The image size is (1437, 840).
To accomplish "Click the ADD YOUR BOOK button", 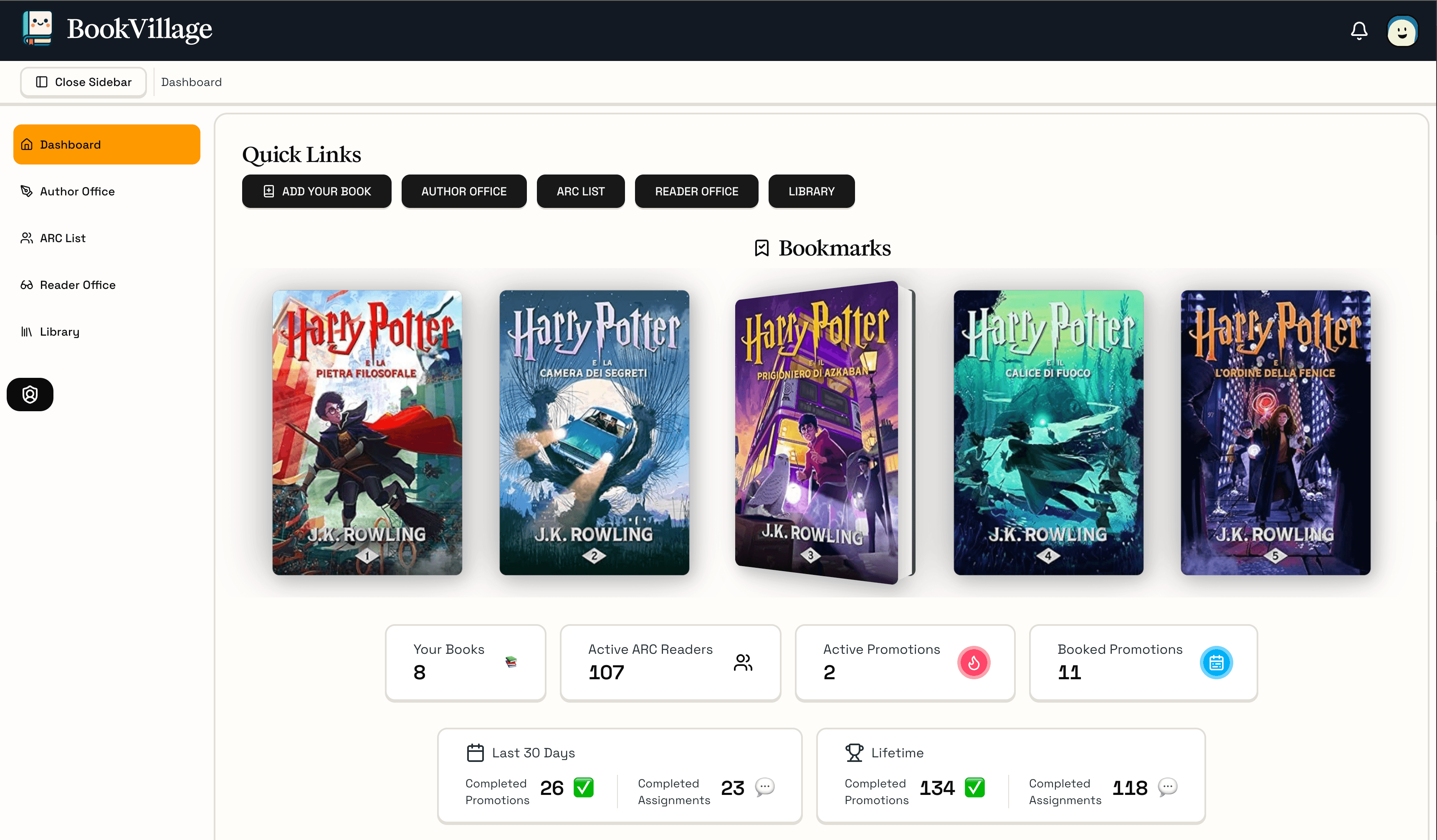I will pos(316,192).
